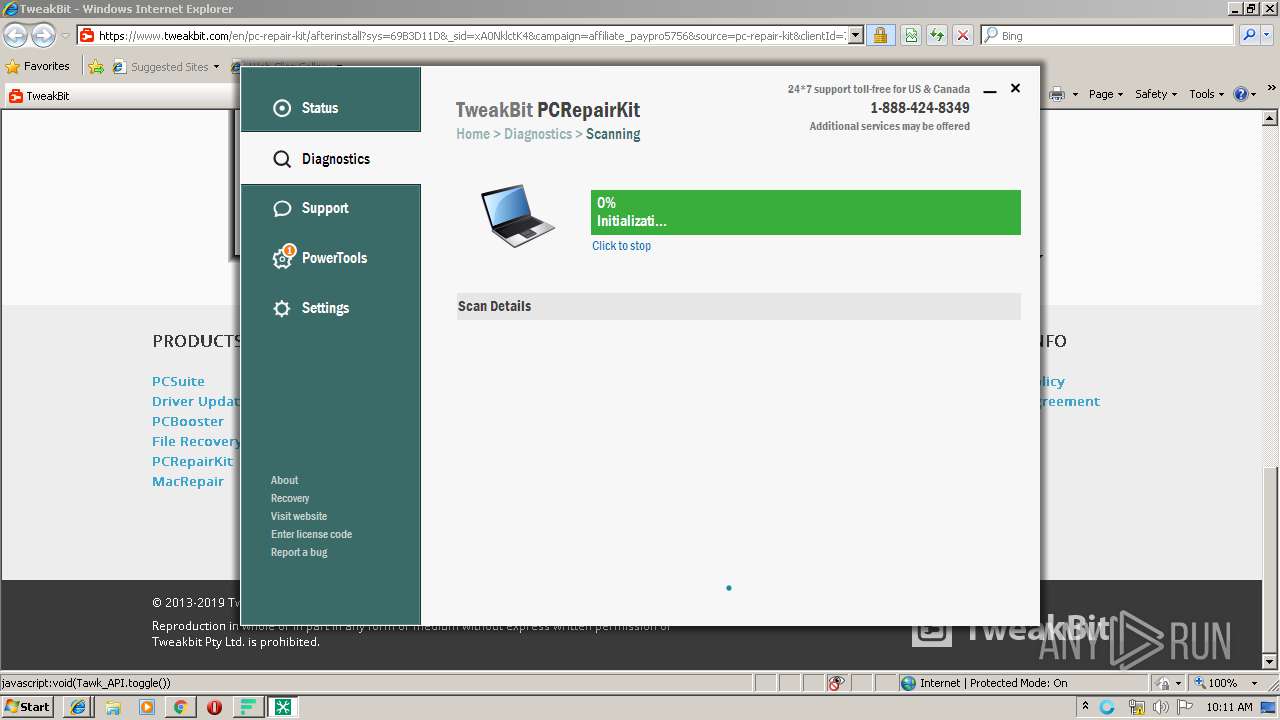Viewport: 1280px width, 720px height.
Task: Click the IE back button
Action: pos(15,36)
